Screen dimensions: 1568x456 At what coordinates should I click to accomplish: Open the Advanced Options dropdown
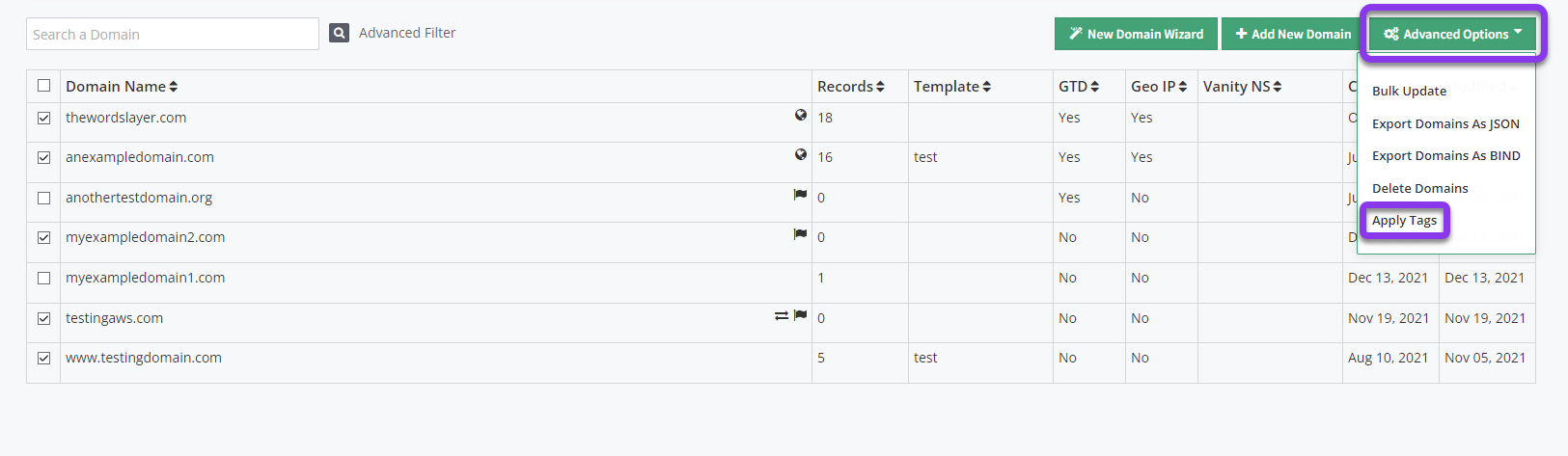[x=1452, y=34]
